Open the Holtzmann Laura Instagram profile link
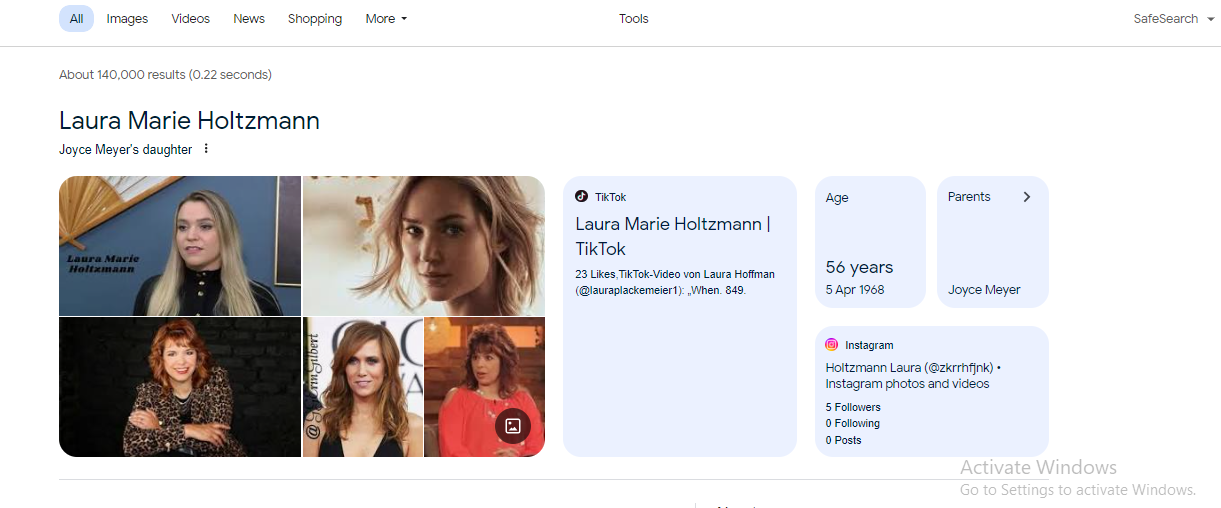 tap(913, 376)
